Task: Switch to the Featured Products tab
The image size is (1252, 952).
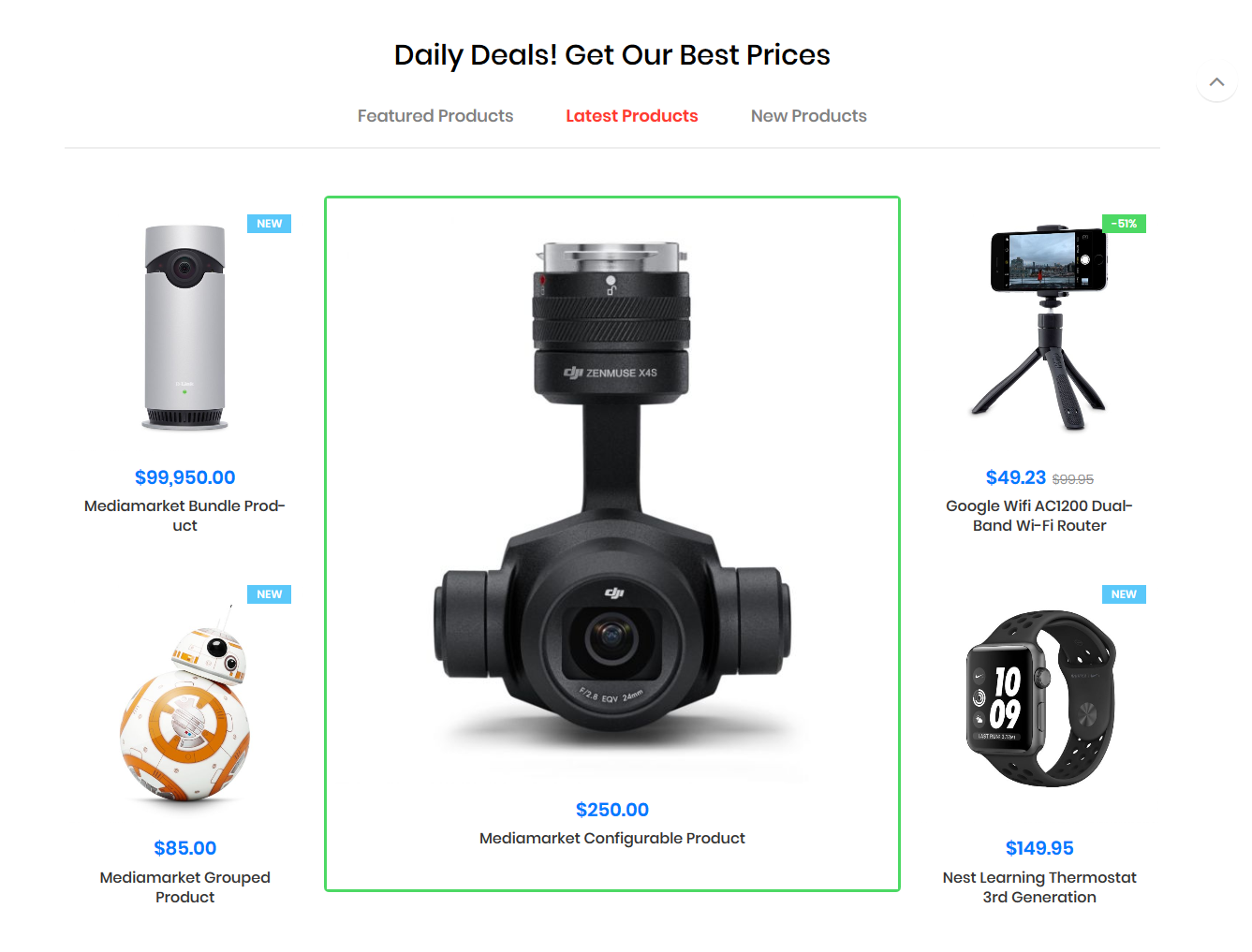Action: point(435,116)
